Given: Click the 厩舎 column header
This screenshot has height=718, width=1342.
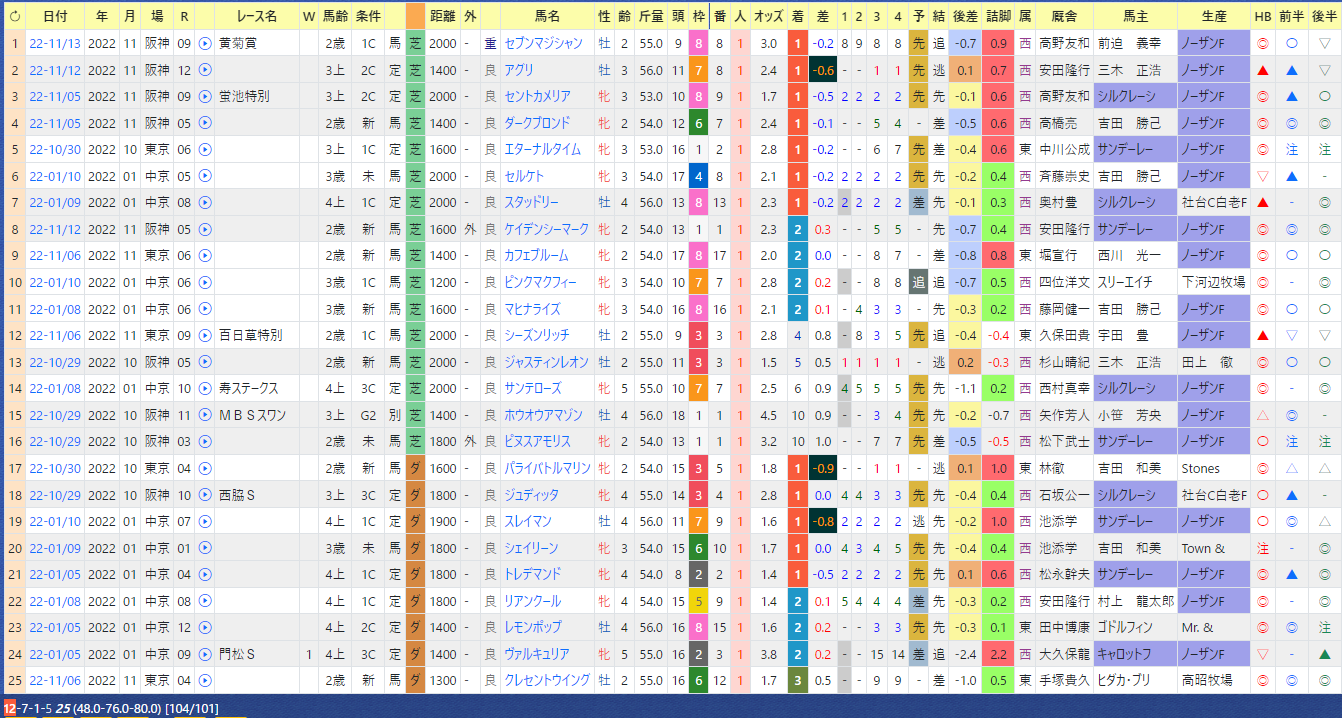Looking at the screenshot, I should click(1064, 17).
